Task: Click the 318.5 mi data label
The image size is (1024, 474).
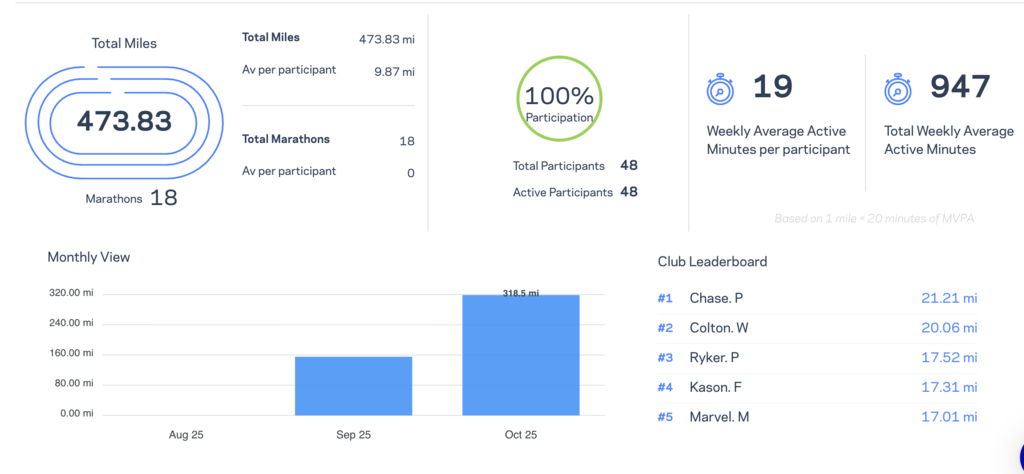Action: 520,293
